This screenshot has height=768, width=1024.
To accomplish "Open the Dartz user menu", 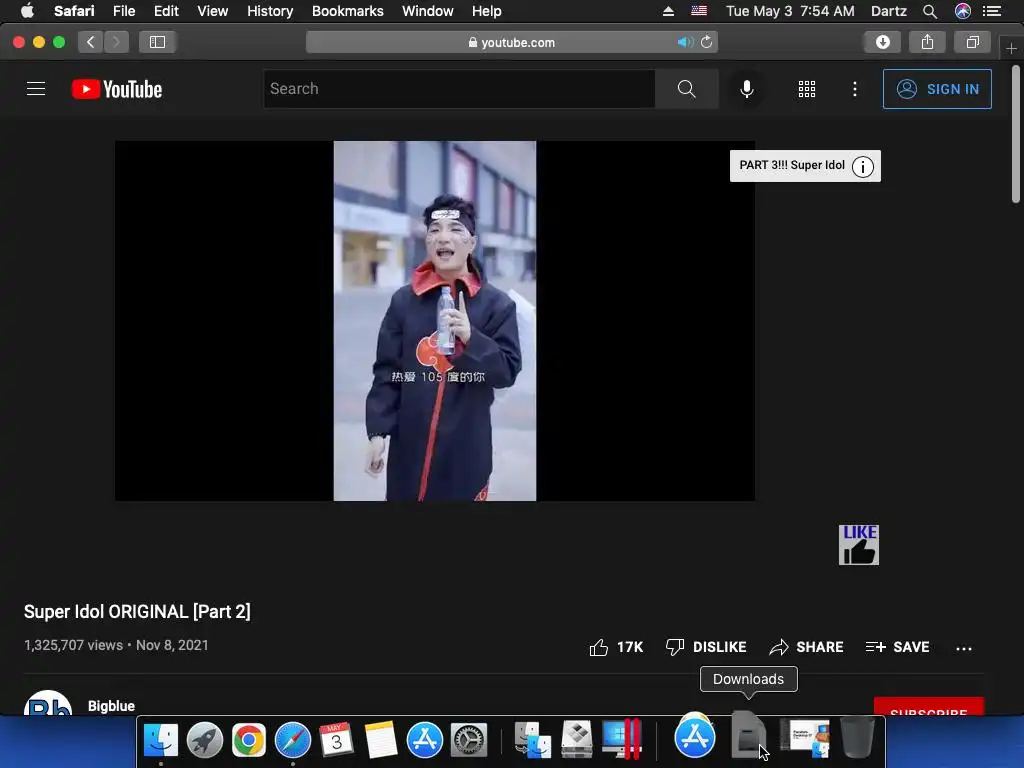I will click(x=889, y=11).
